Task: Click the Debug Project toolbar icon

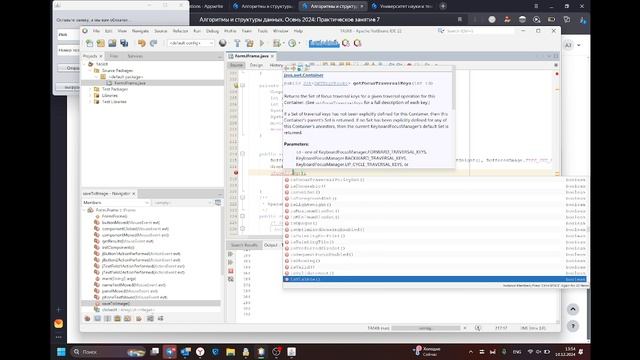Action: tap(278, 43)
